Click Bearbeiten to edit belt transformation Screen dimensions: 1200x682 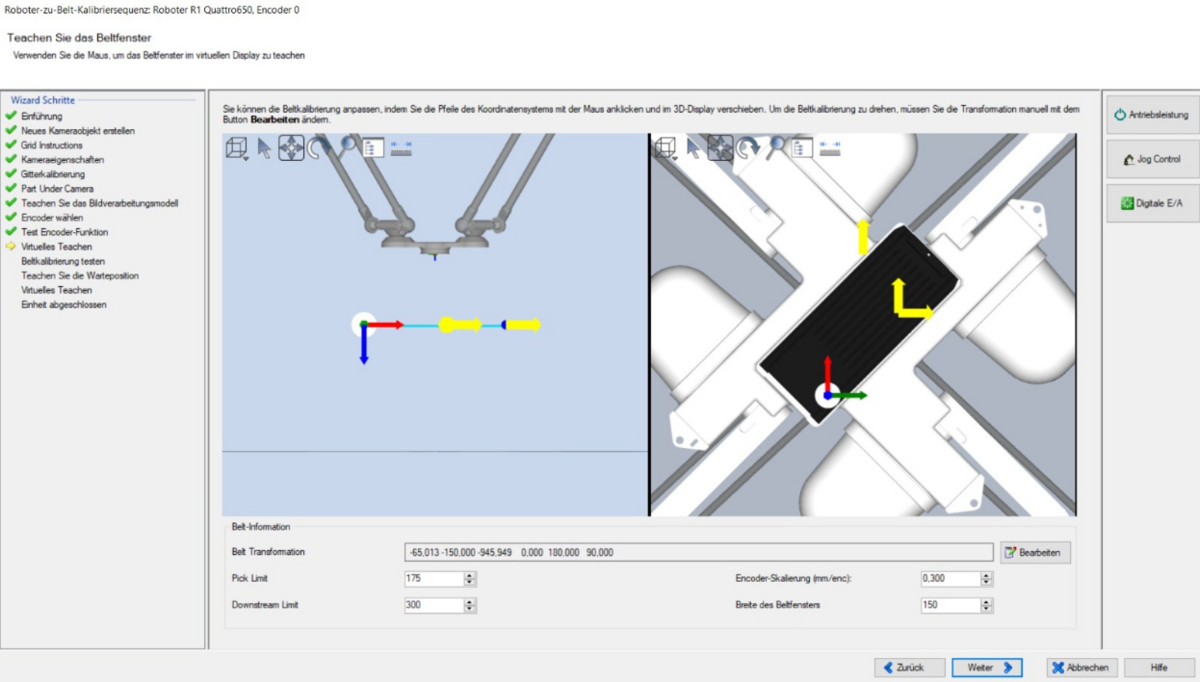tap(1036, 552)
